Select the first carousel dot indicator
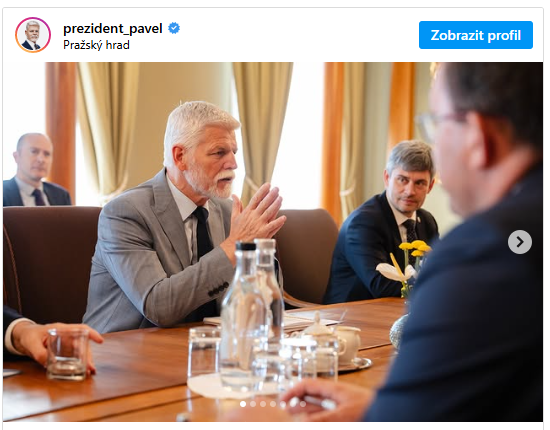The width and height of the screenshot is (550, 430). [243, 404]
